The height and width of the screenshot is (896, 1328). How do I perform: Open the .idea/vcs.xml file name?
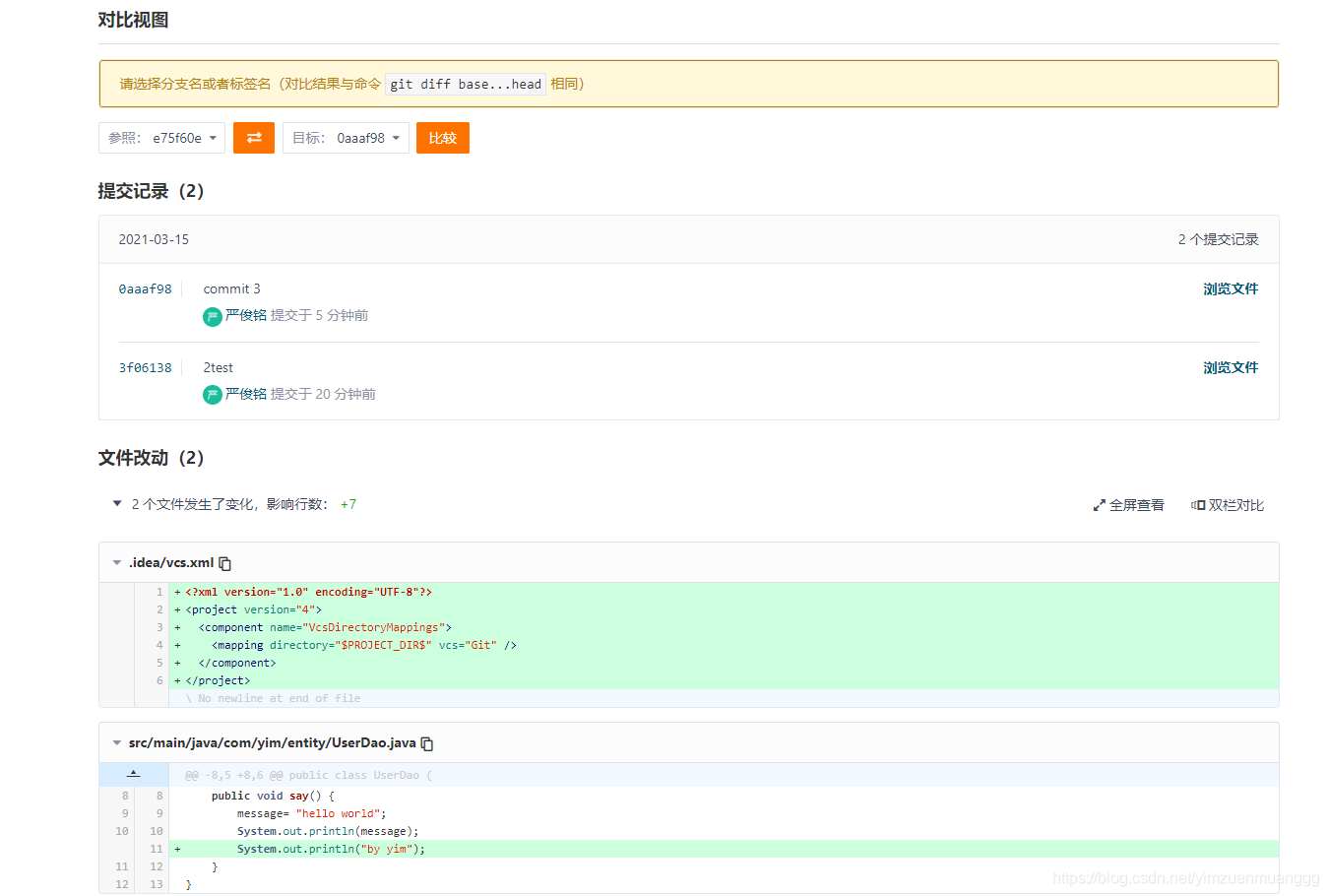click(x=171, y=562)
